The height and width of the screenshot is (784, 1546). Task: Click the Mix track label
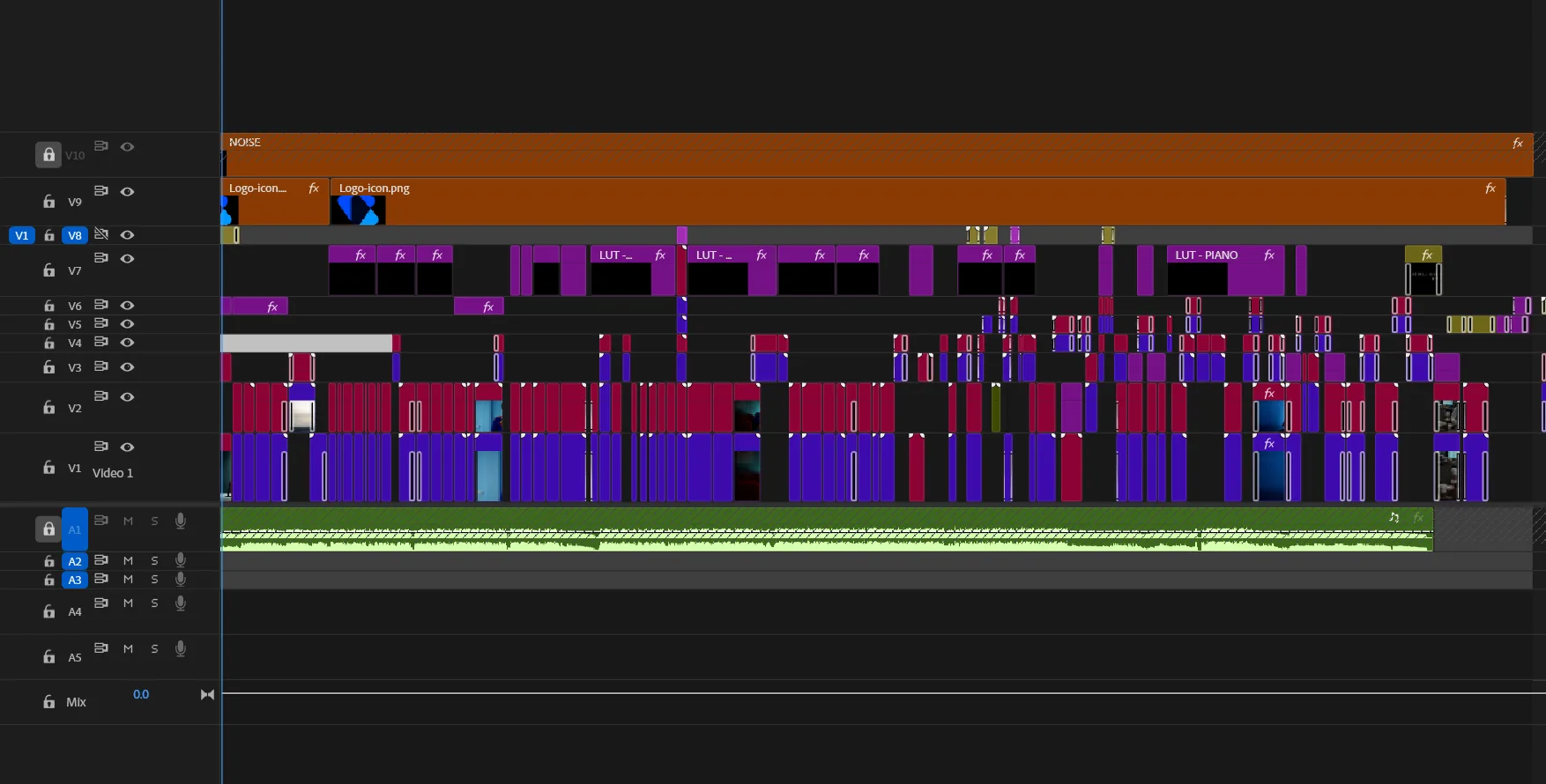pos(76,702)
